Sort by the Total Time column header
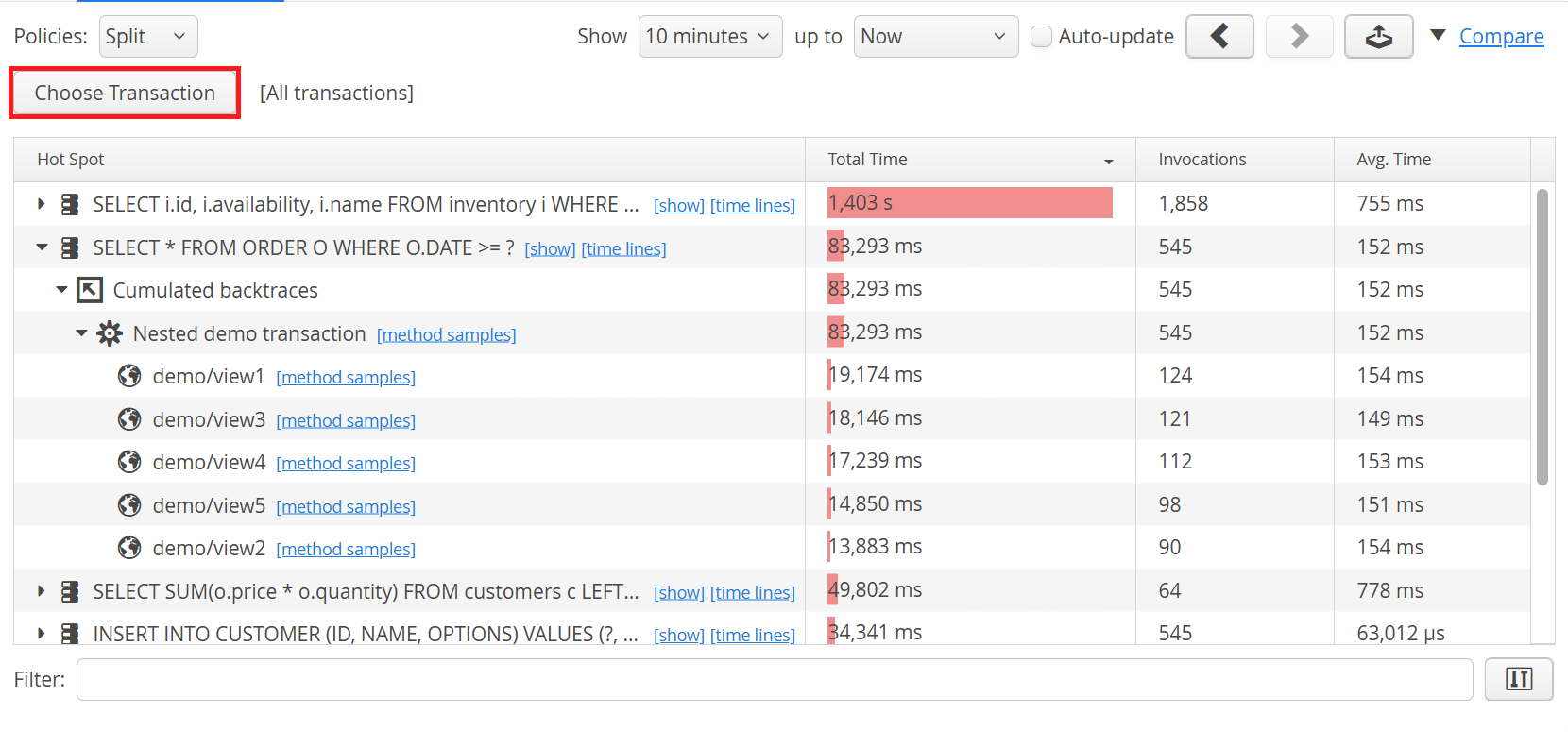The image size is (1568, 732). click(x=970, y=160)
